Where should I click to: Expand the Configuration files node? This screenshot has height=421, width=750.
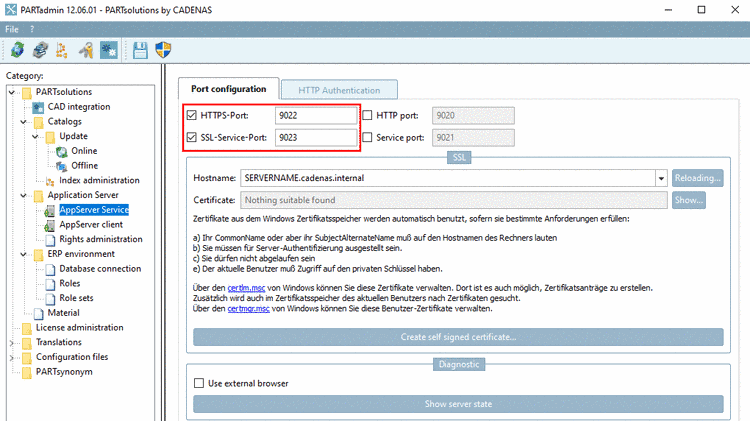[12, 357]
